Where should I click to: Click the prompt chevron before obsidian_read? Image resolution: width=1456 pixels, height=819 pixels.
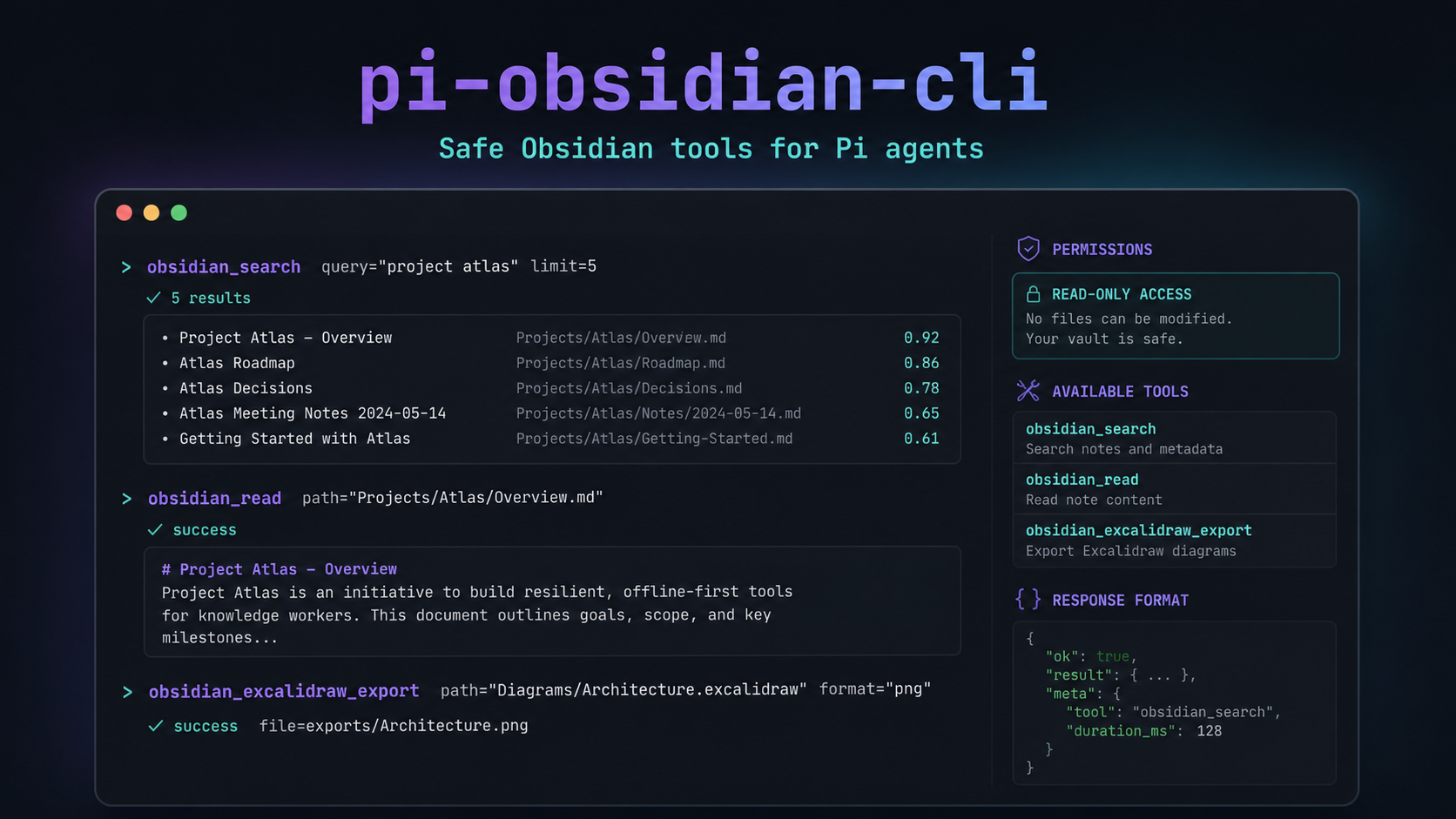point(127,499)
